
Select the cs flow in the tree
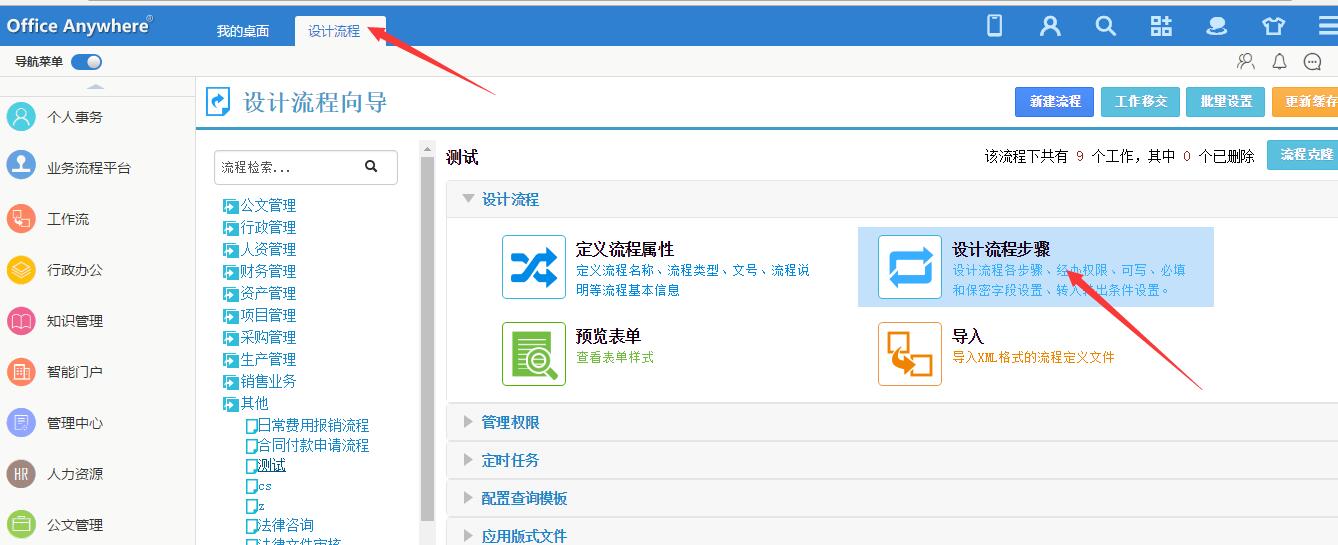pyautogui.click(x=265, y=486)
